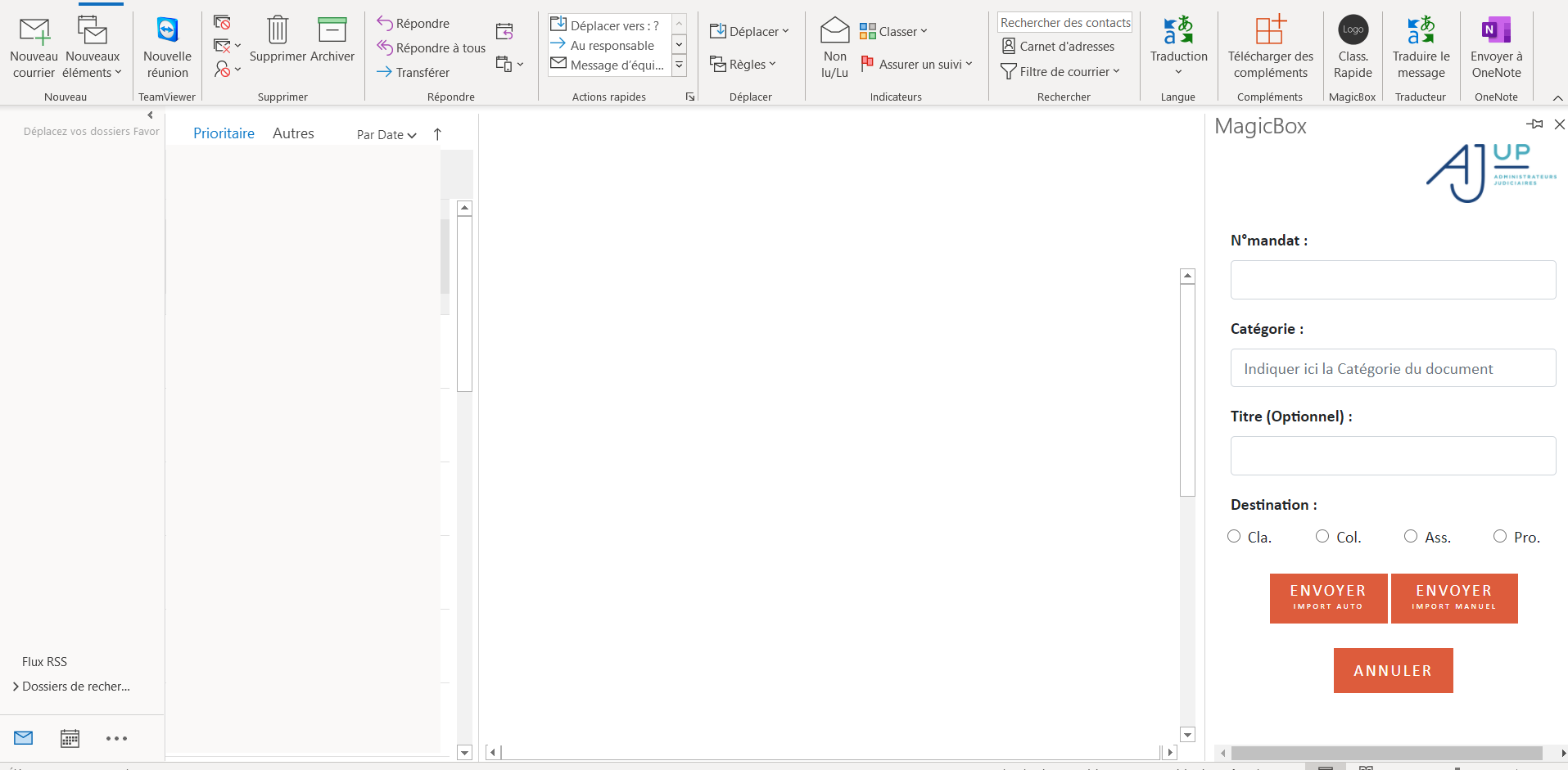Open Actions rapides dialog launcher
This screenshot has height=770, width=1568.
pyautogui.click(x=690, y=97)
